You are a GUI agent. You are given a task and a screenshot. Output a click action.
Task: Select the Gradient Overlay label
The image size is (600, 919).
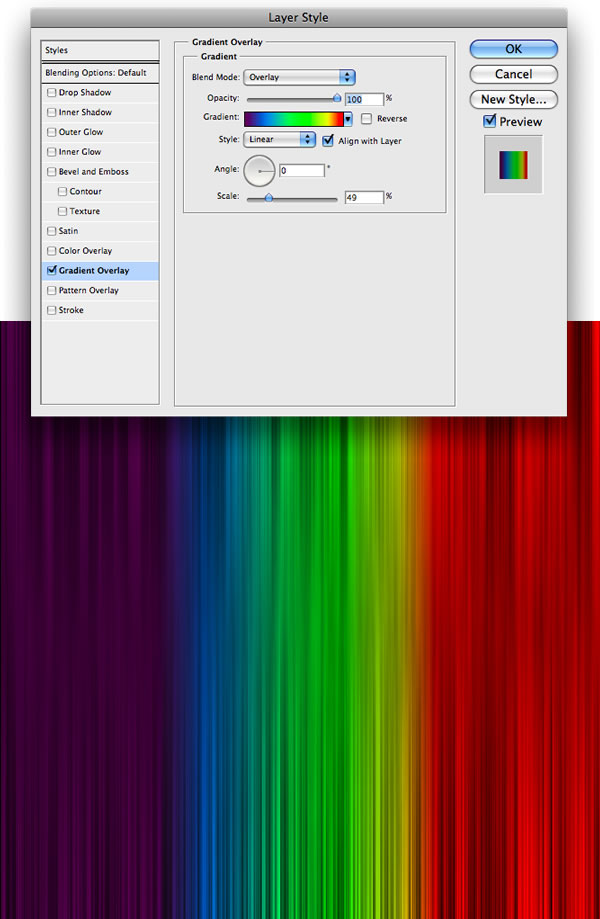coord(94,271)
